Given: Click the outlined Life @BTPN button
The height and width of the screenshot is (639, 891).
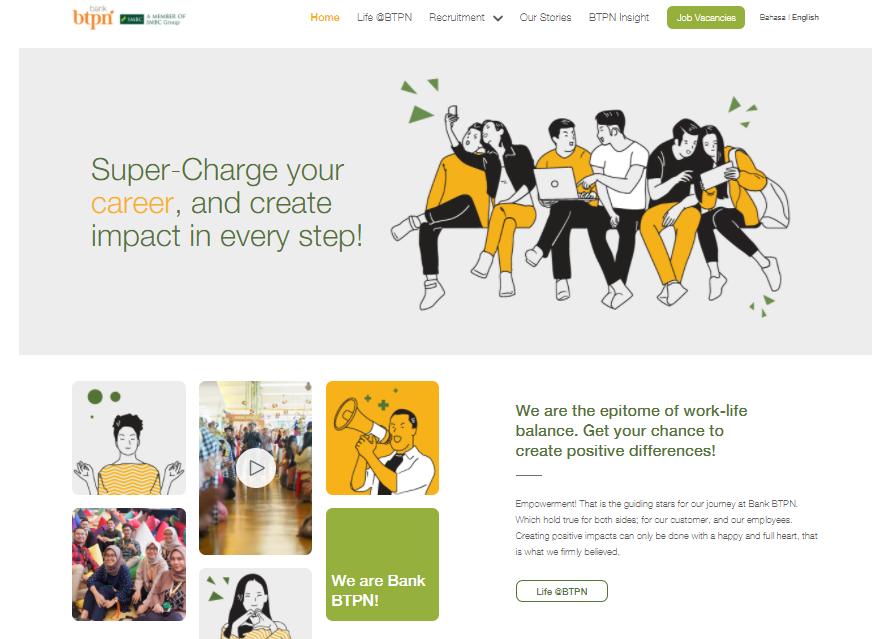Looking at the screenshot, I should [561, 591].
